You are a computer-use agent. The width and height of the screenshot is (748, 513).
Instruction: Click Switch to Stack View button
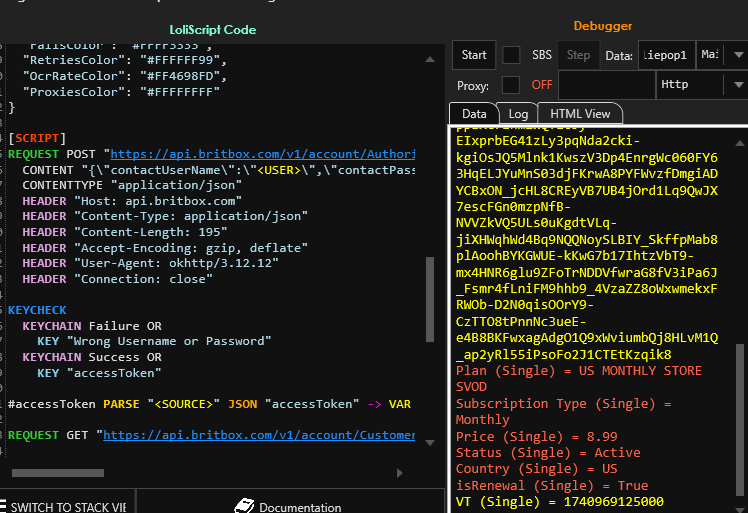[67, 501]
